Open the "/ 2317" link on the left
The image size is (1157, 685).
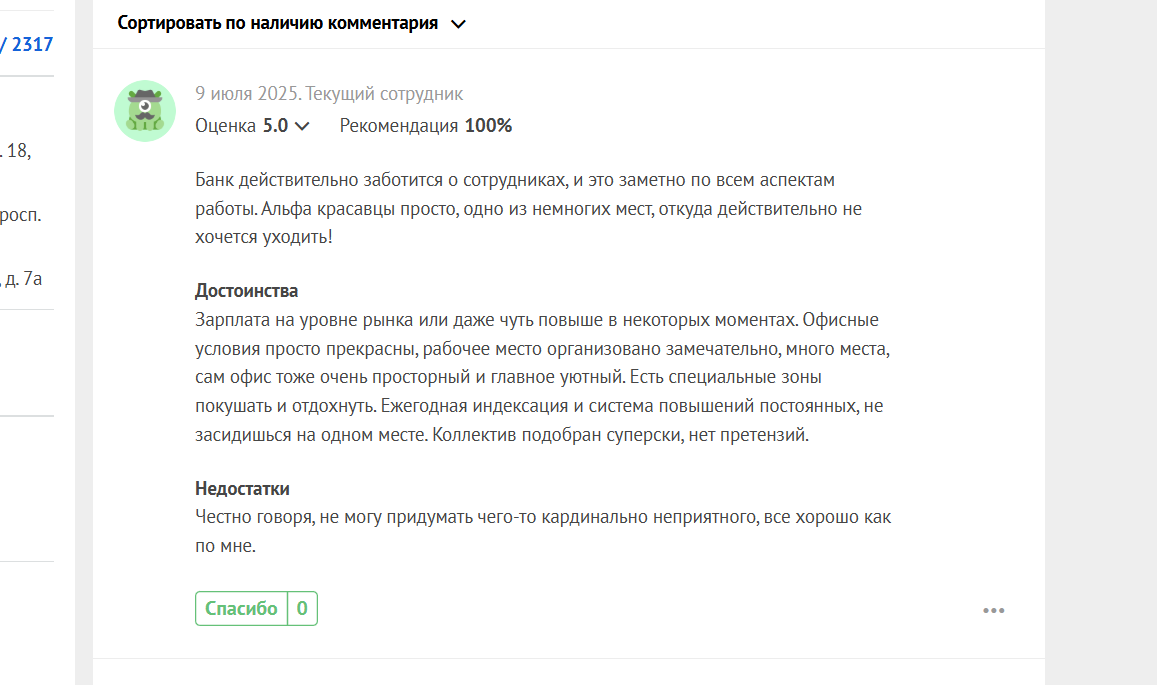[x=27, y=44]
